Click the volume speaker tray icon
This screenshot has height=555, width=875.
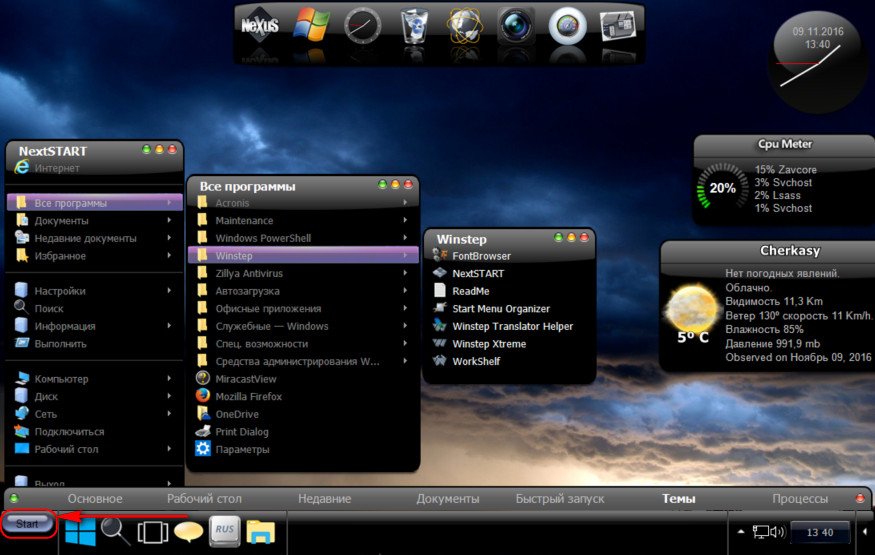coord(777,532)
